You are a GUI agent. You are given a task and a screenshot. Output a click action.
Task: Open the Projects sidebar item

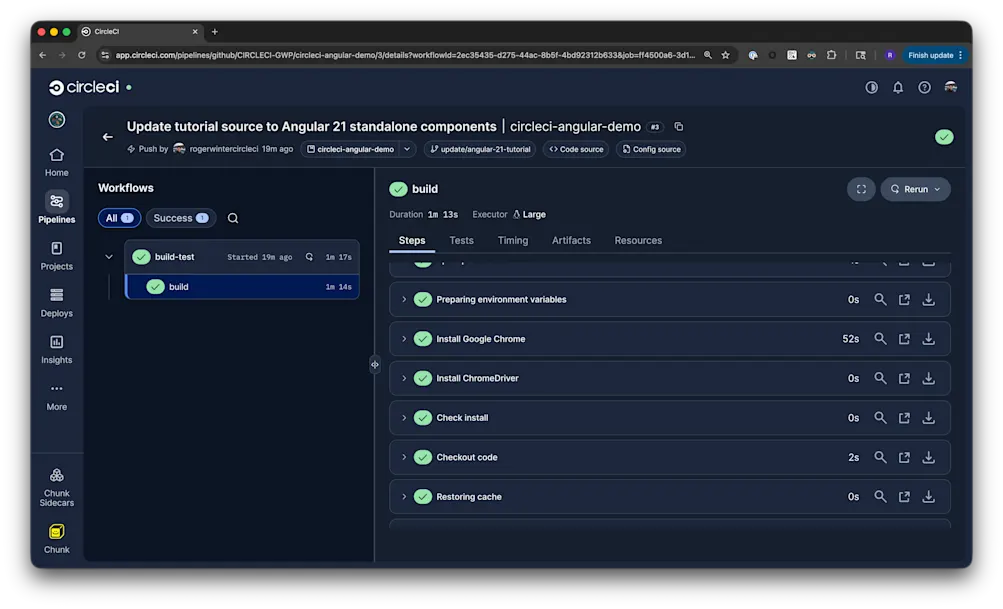click(56, 256)
